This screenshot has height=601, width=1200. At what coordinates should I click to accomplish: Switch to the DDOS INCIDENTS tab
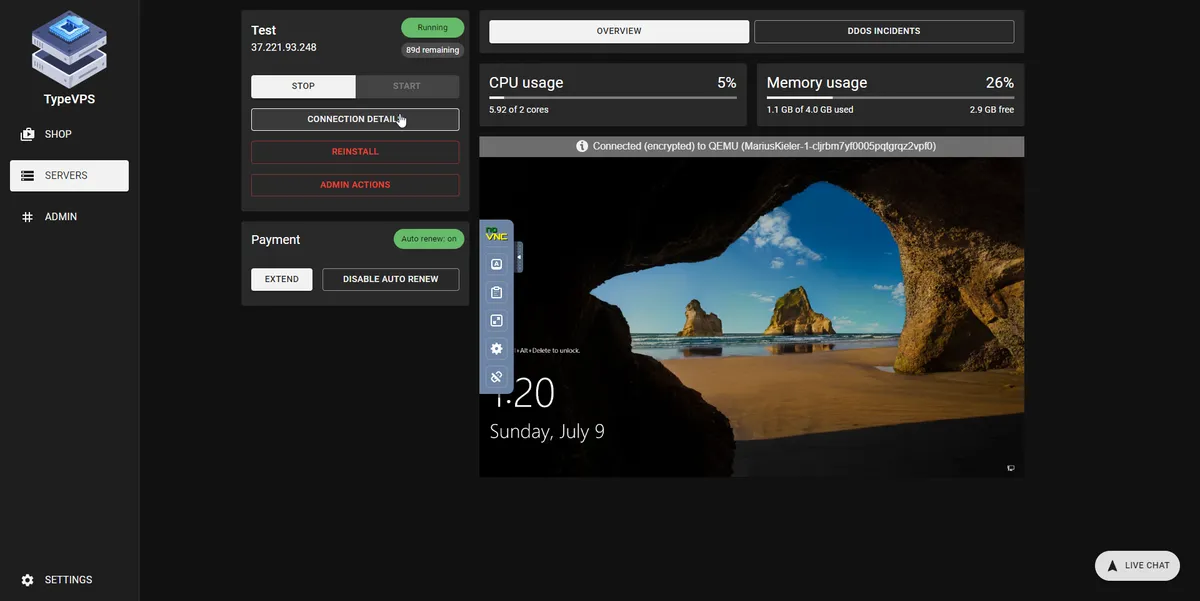[x=883, y=31]
